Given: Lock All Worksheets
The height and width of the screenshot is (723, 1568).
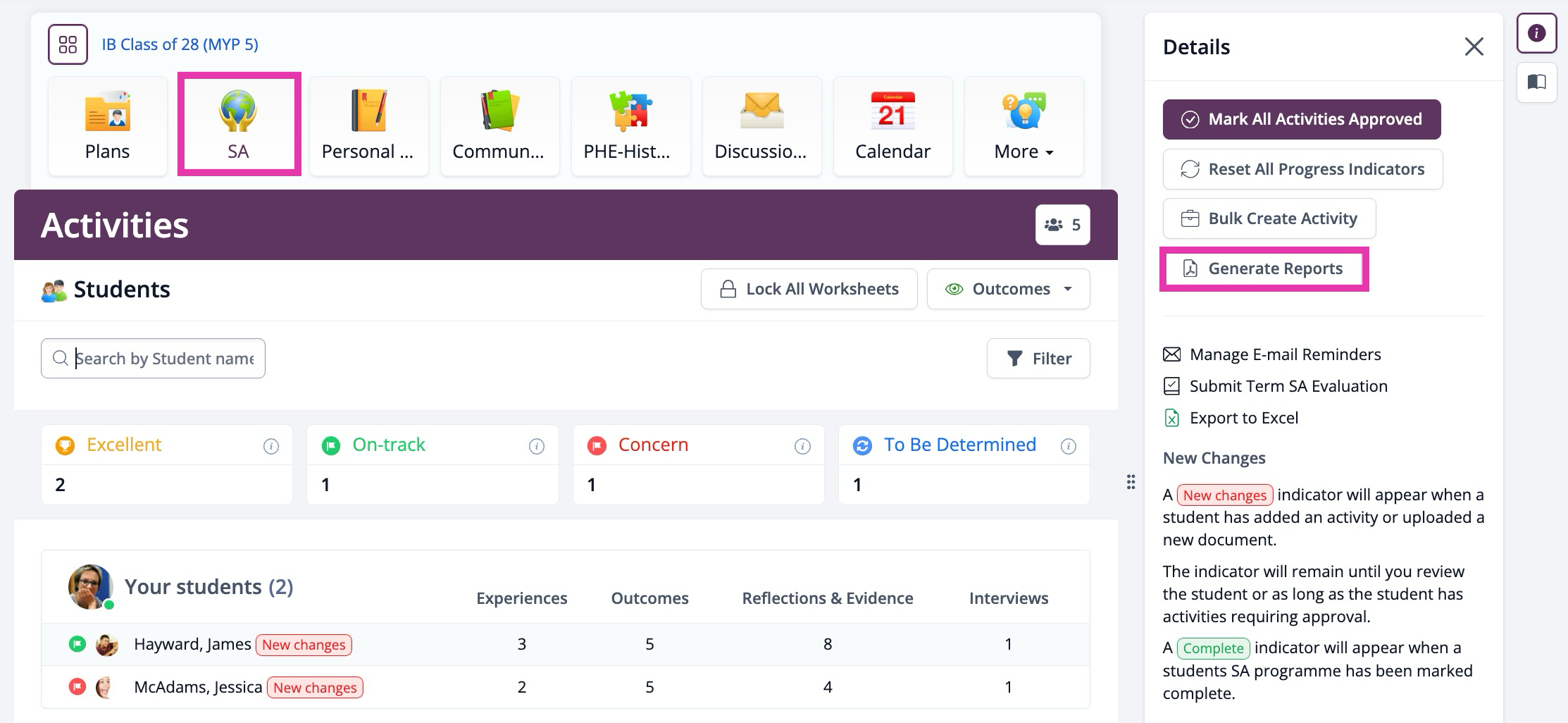Looking at the screenshot, I should (x=809, y=289).
